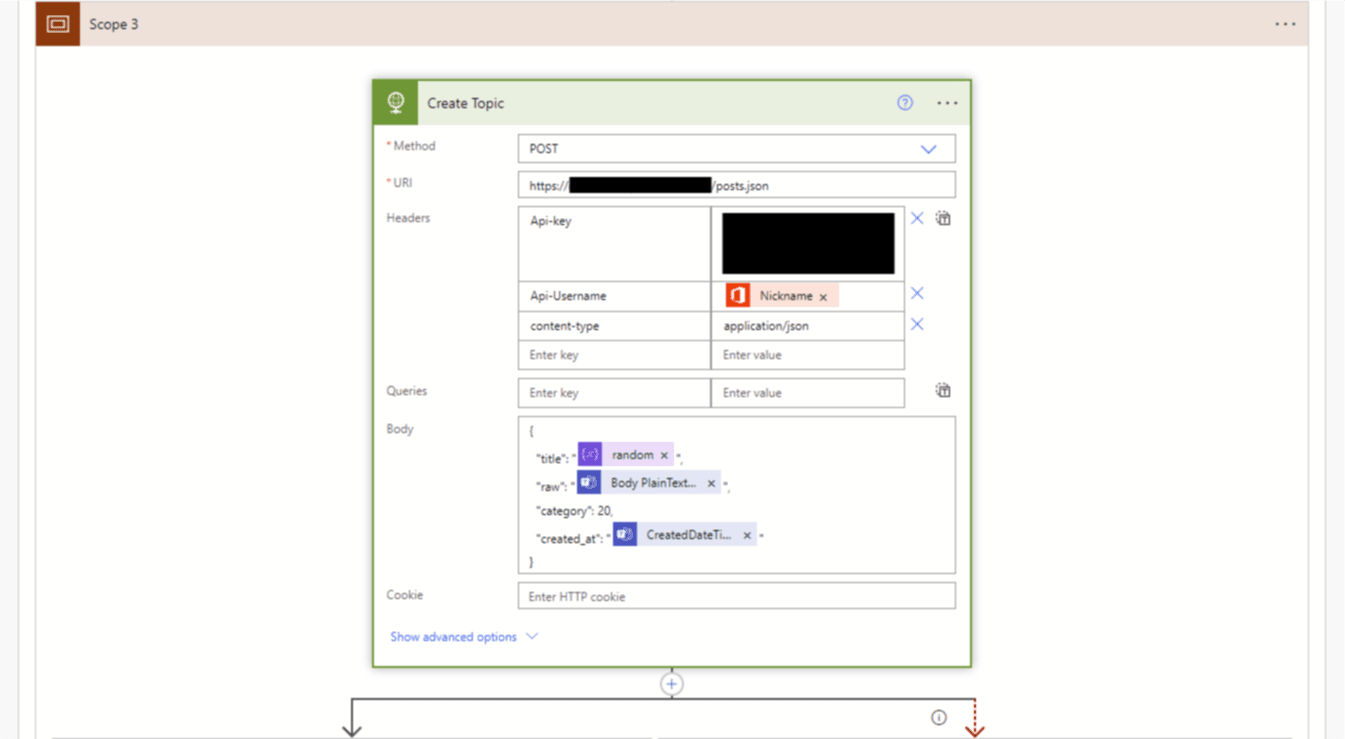The height and width of the screenshot is (739, 1345).
Task: Switch Headers to text mode icon
Action: pyautogui.click(x=943, y=218)
